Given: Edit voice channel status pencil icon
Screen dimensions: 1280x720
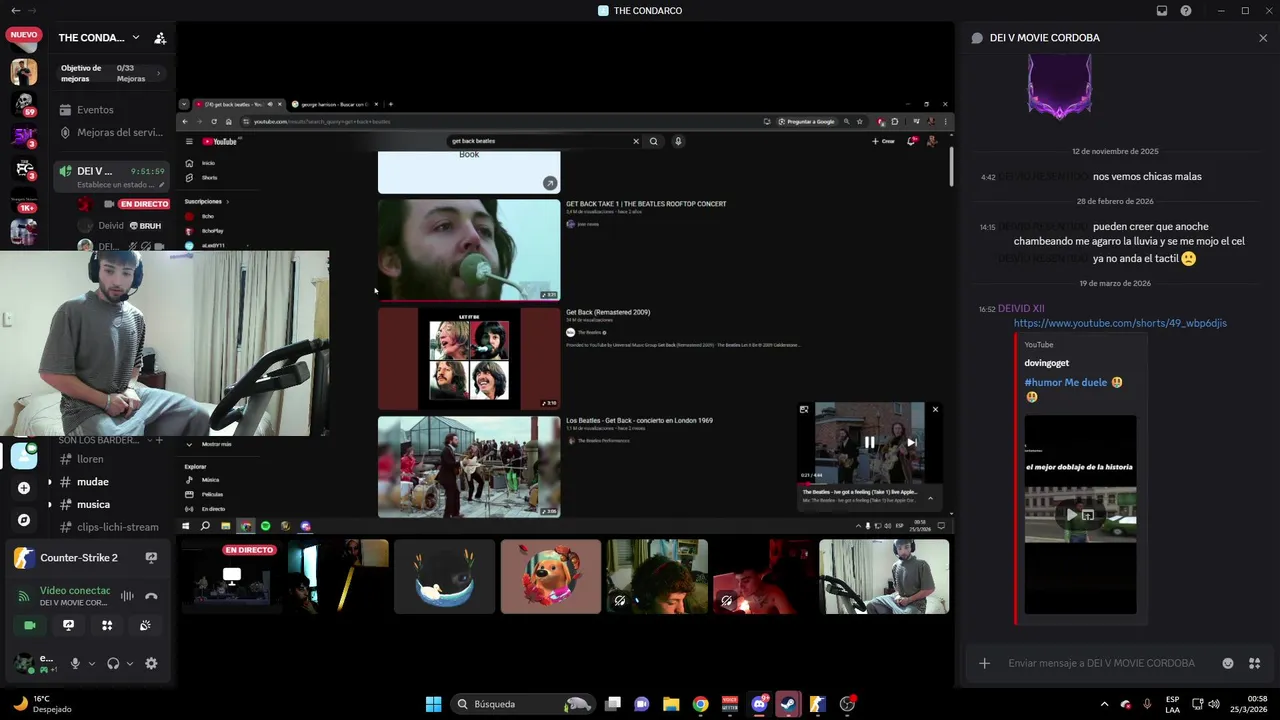Looking at the screenshot, I should coord(162,185).
